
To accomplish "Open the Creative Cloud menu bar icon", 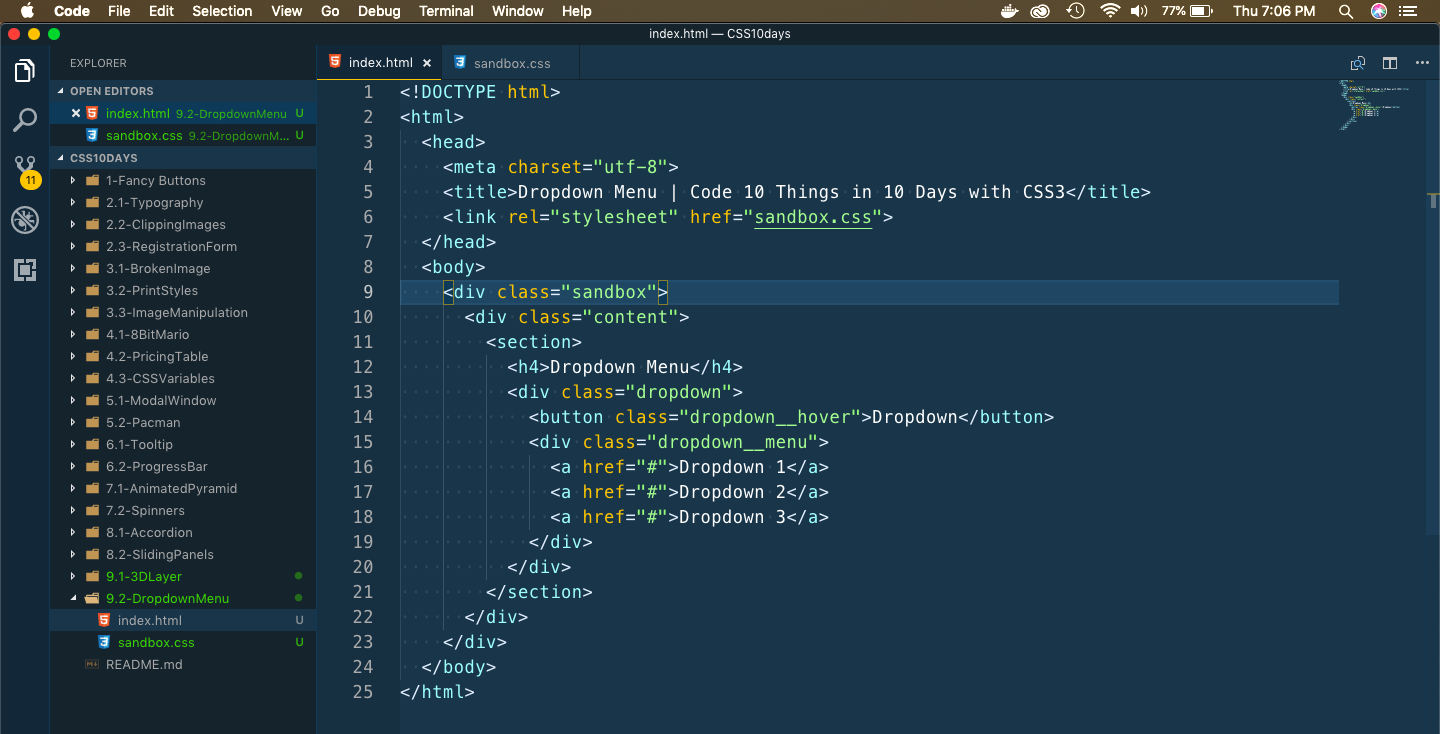I will click(1041, 11).
